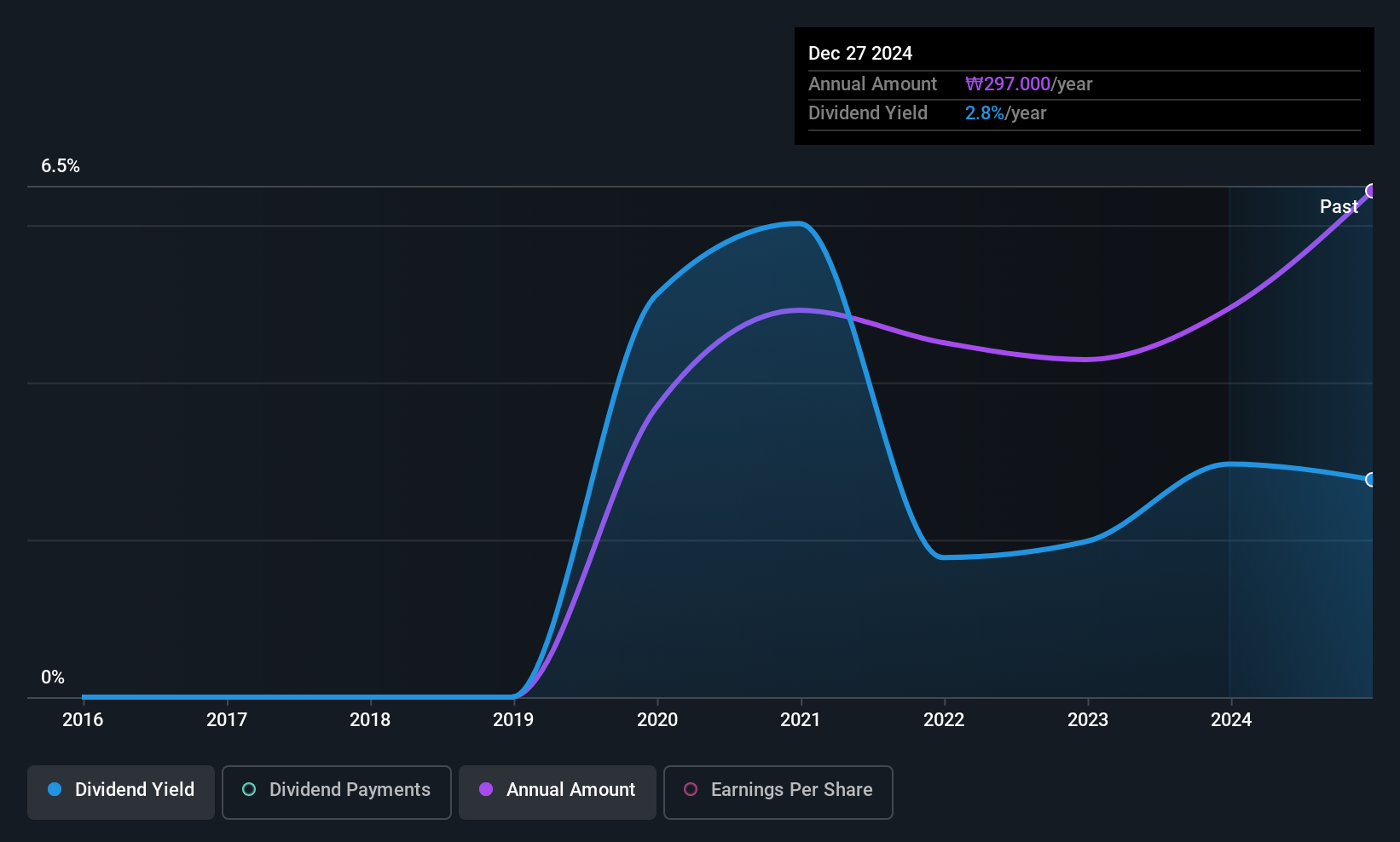
Task: Click the 2020 tick on the time axis
Action: (657, 720)
